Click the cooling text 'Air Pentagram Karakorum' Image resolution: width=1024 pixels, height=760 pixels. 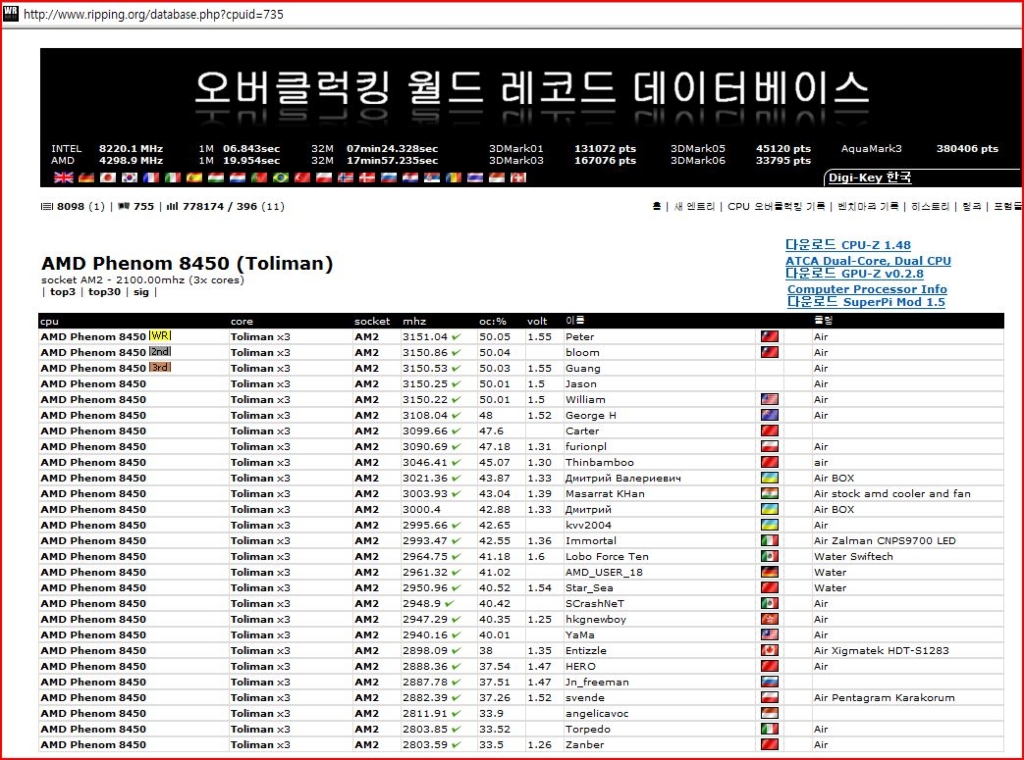pyautogui.click(x=884, y=697)
